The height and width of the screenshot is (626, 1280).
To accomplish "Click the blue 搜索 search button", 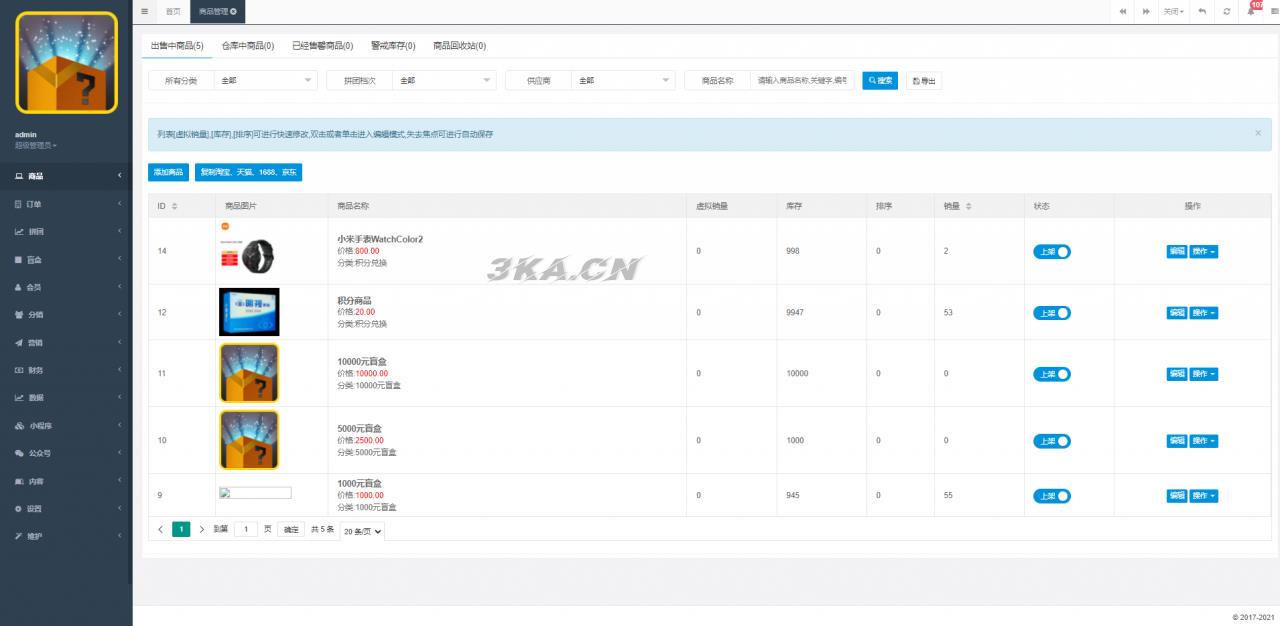I will [880, 81].
